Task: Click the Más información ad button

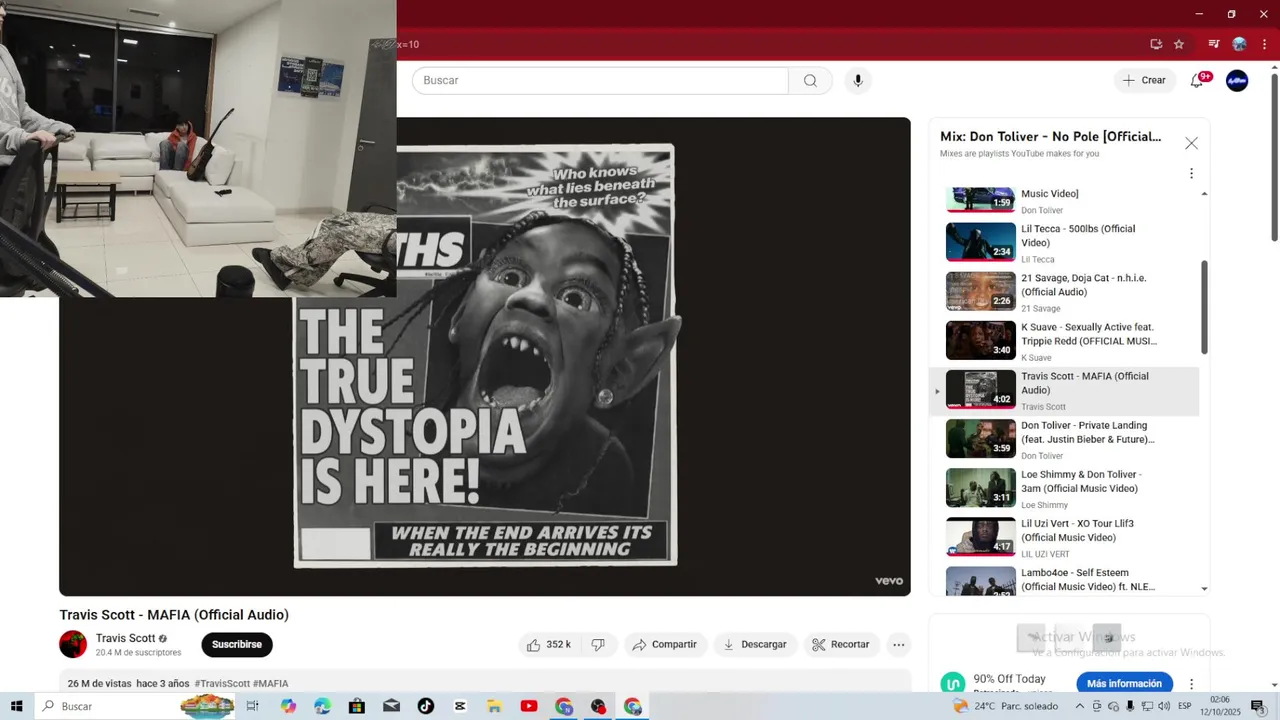Action: pyautogui.click(x=1124, y=684)
